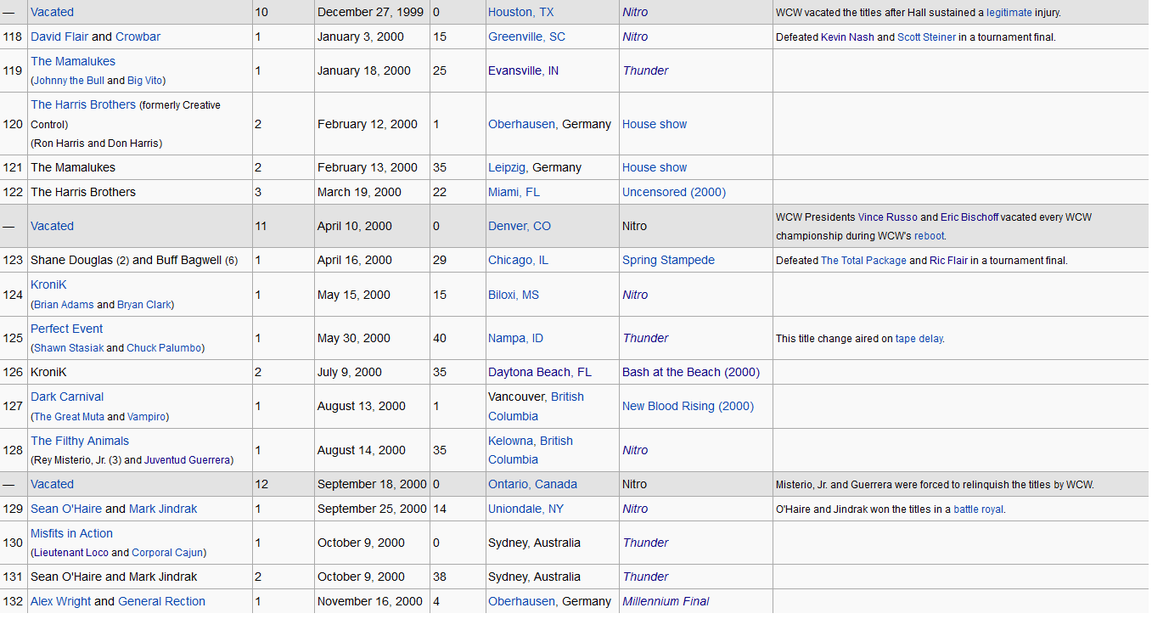This screenshot has height=619, width=1152.
Task: Open the Juventud Guerrera link
Action: click(187, 460)
